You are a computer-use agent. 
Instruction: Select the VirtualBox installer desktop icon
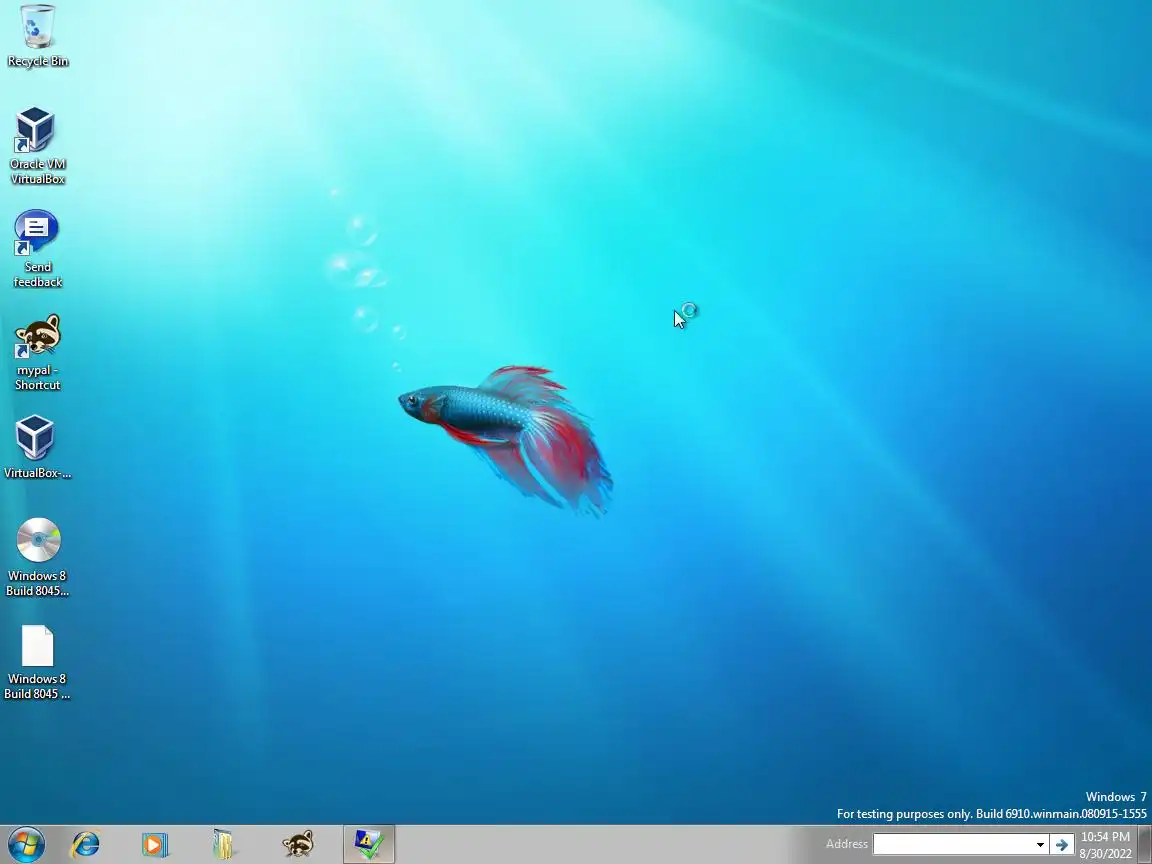tap(37, 447)
